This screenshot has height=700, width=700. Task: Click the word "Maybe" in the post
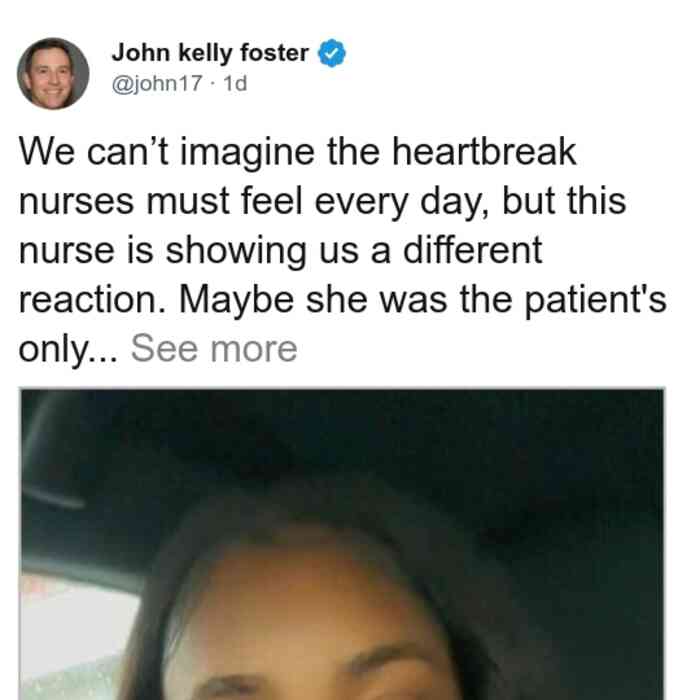coord(236,301)
